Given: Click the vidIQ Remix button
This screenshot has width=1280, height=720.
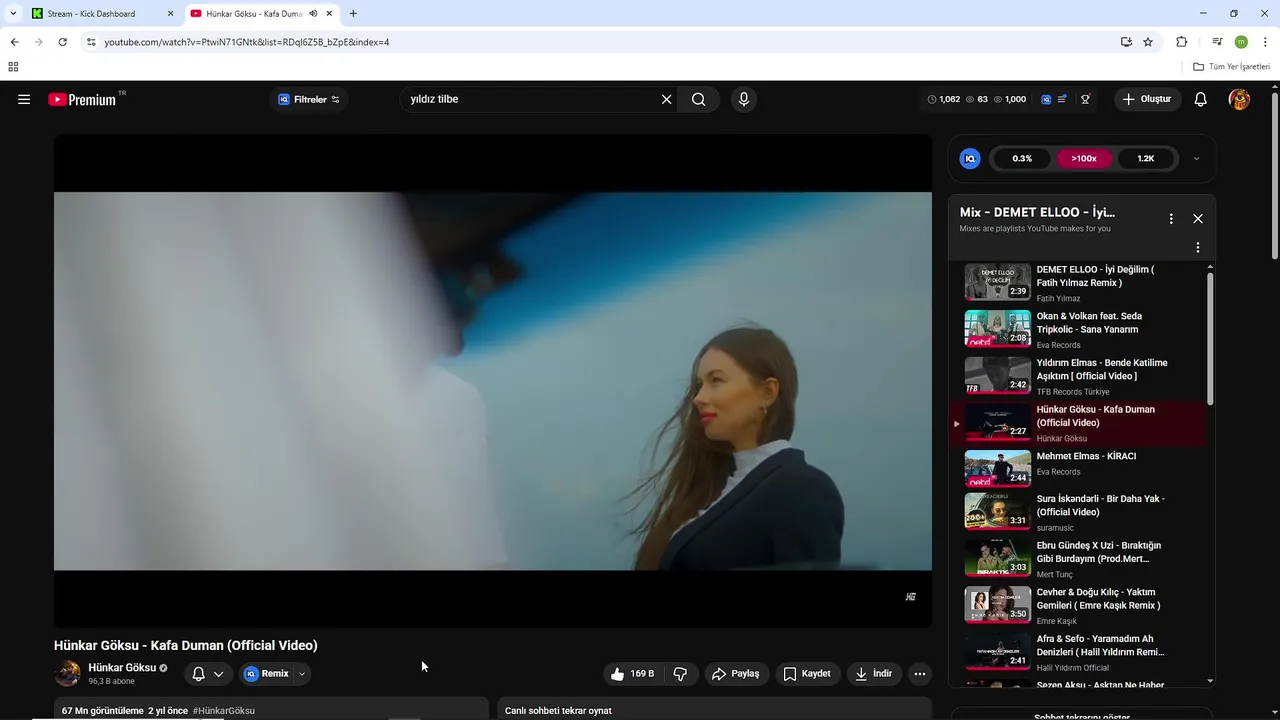Looking at the screenshot, I should tap(266, 674).
